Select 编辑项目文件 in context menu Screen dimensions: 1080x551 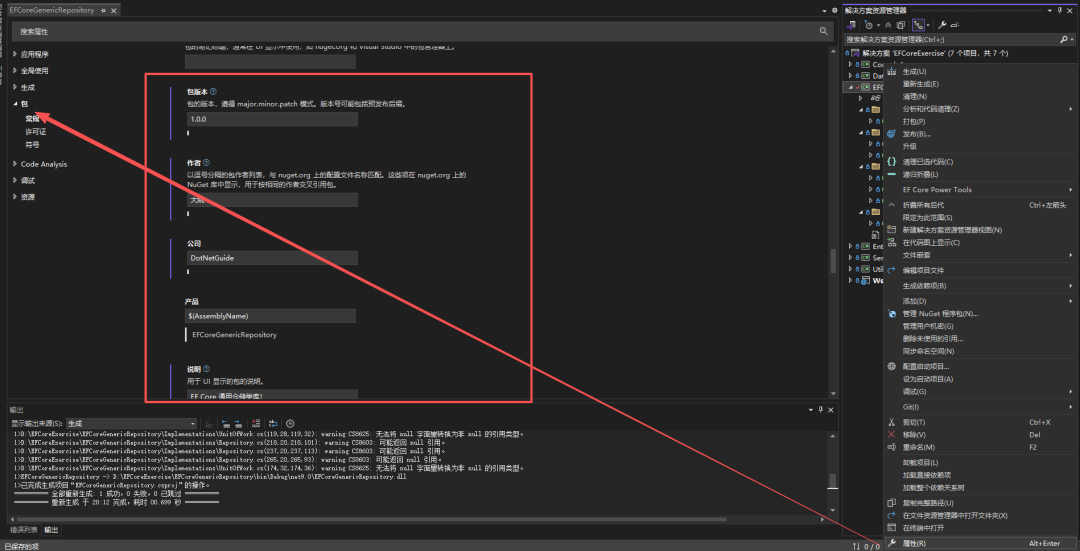pyautogui.click(x=923, y=270)
